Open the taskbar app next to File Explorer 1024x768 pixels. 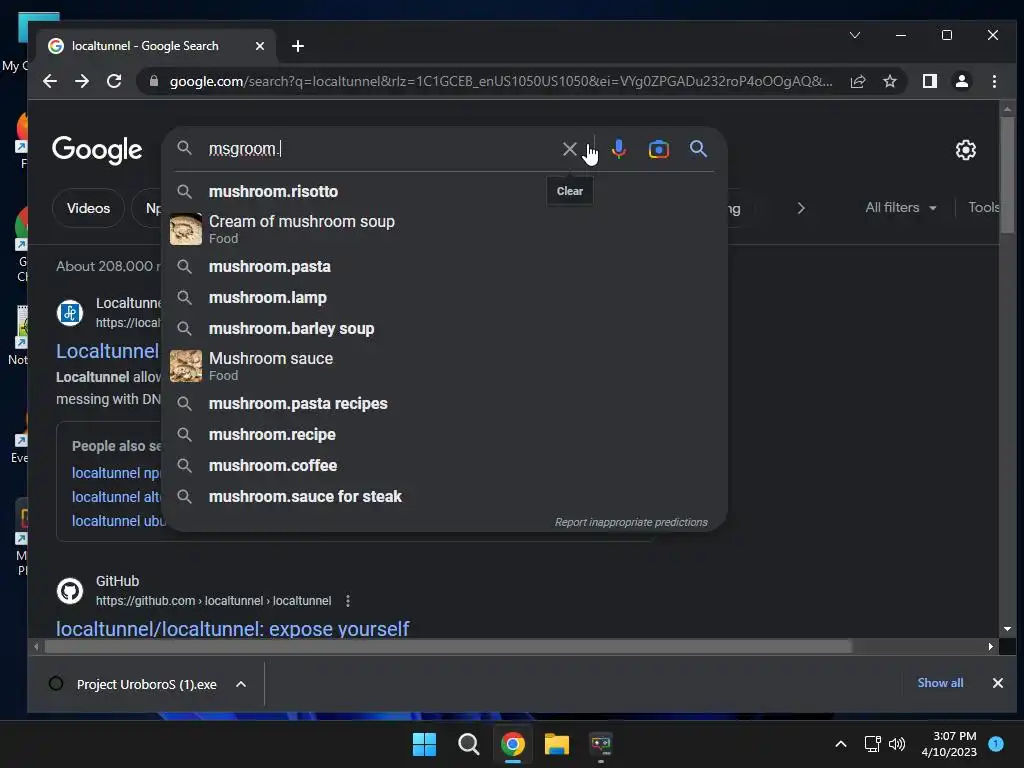(x=601, y=744)
